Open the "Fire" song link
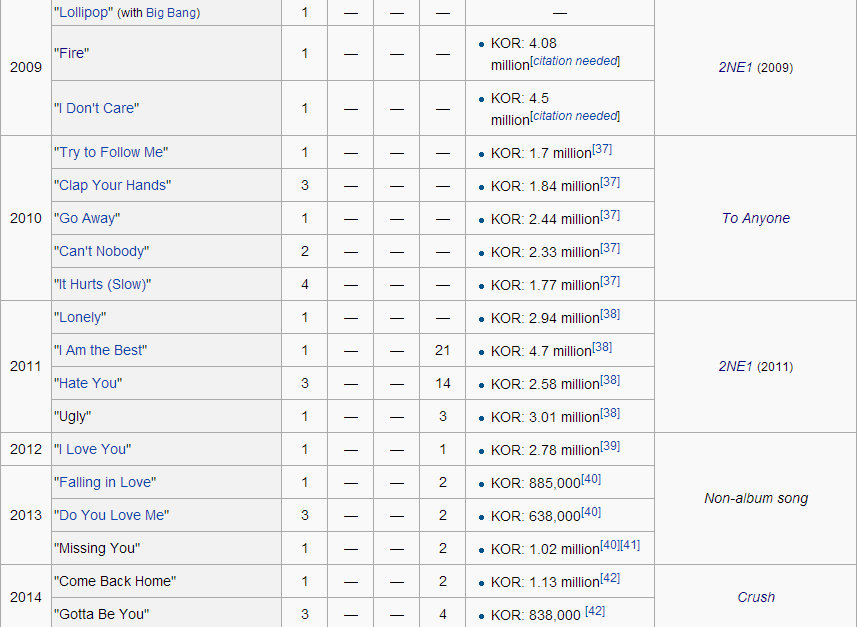858x627 pixels. (72, 53)
